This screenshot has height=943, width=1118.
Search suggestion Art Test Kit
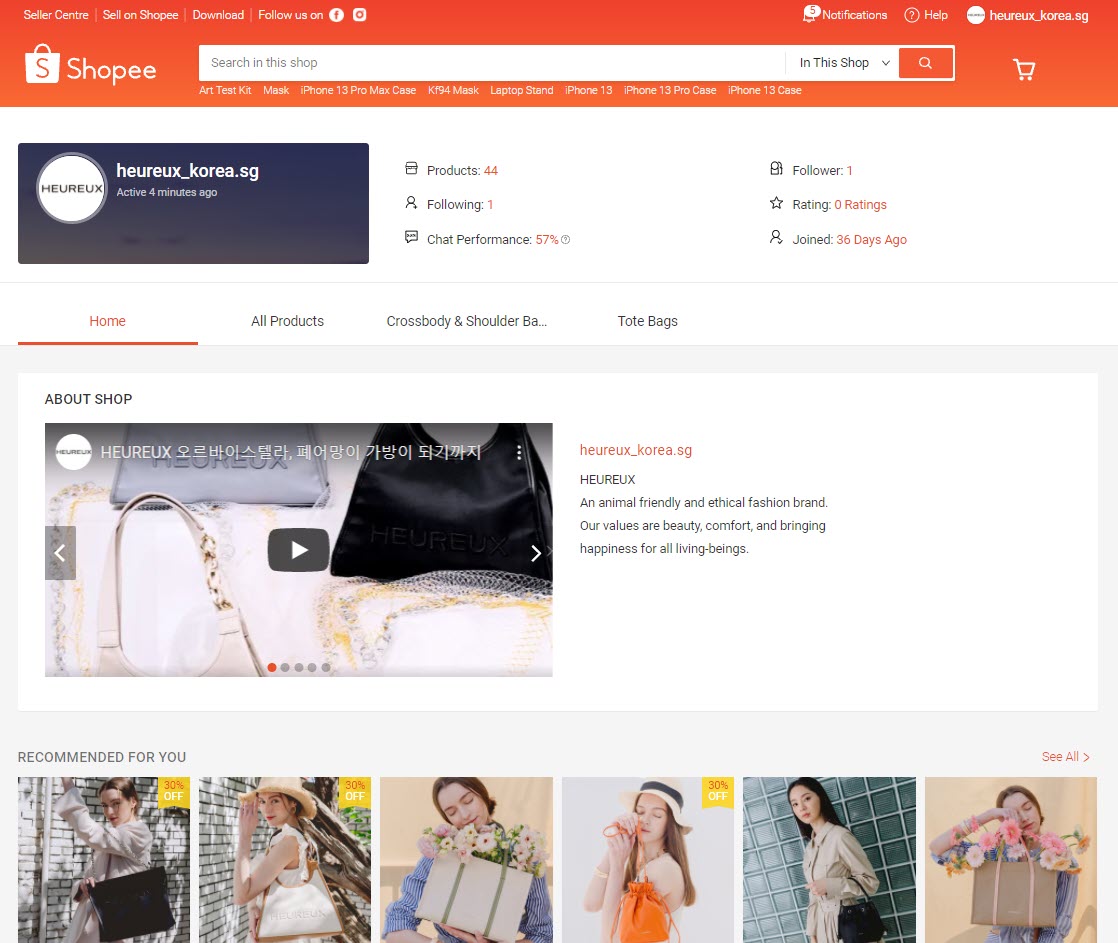225,91
